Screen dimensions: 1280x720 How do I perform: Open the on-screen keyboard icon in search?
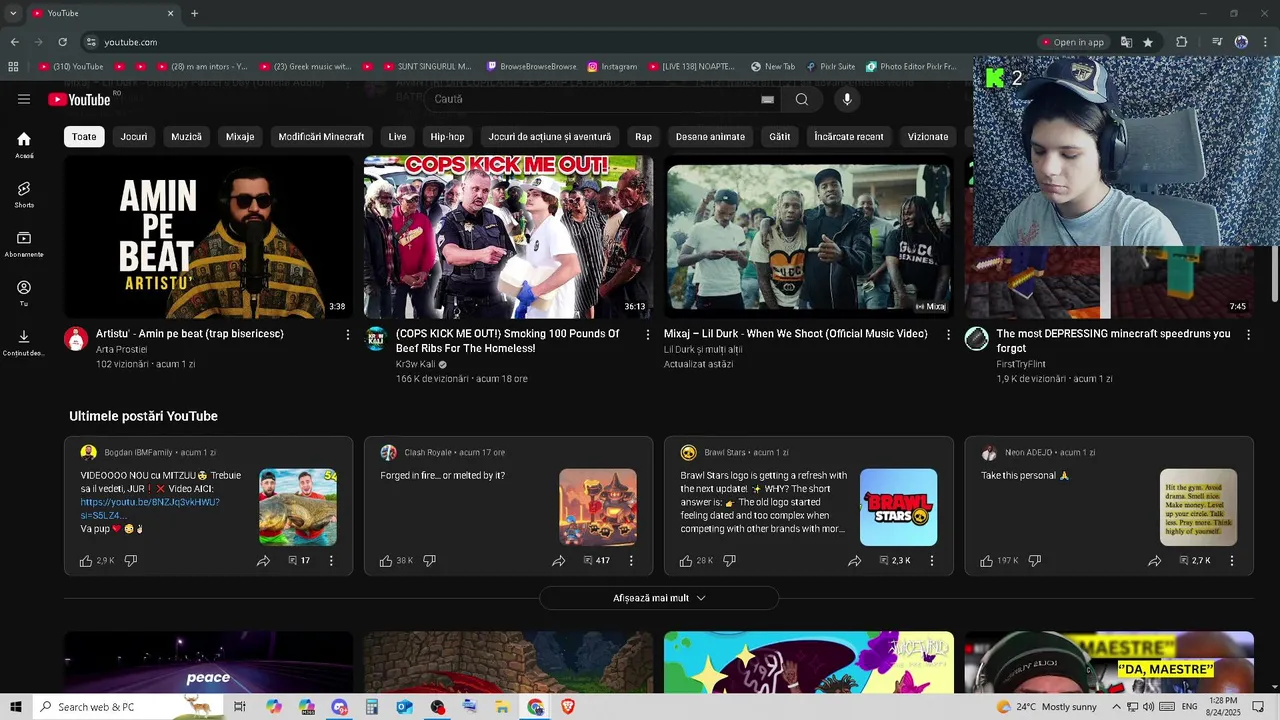click(767, 99)
